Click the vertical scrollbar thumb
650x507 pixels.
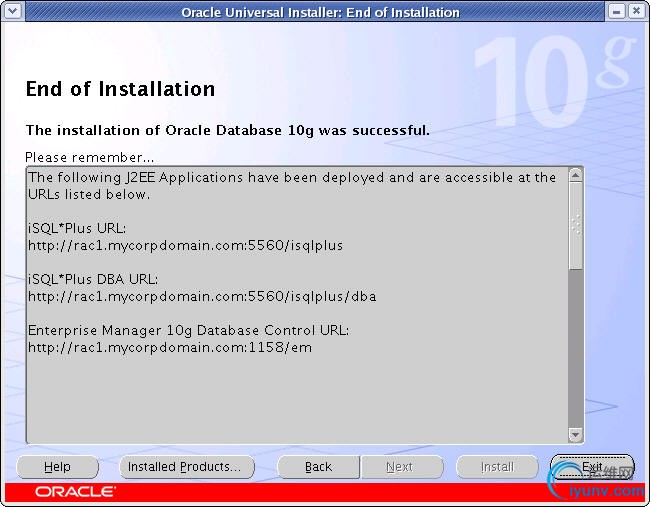point(575,226)
